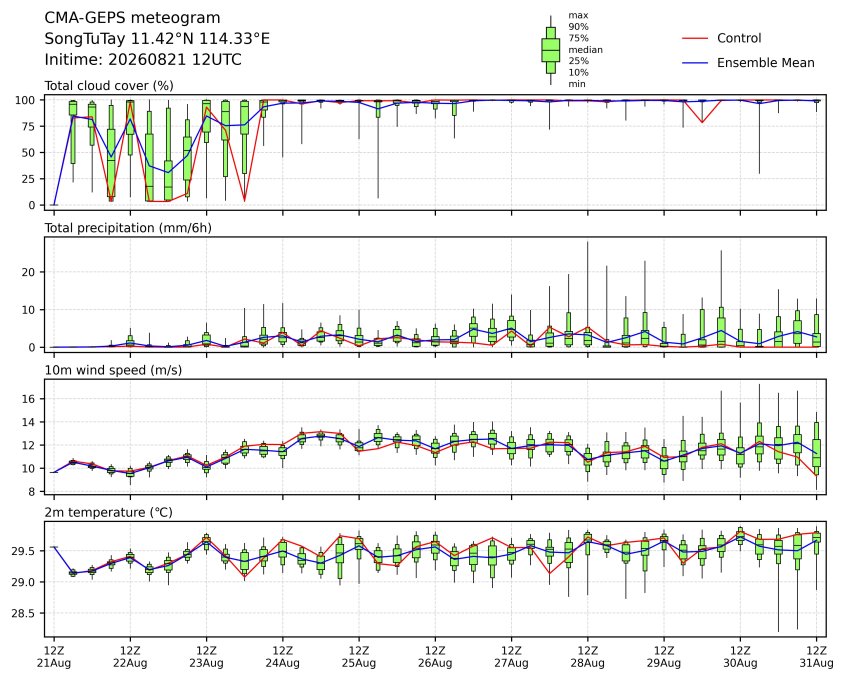Viewport: 845px width, 680px height.
Task: Click the 'Ensemble Mean' legend label
Action: 765,63
